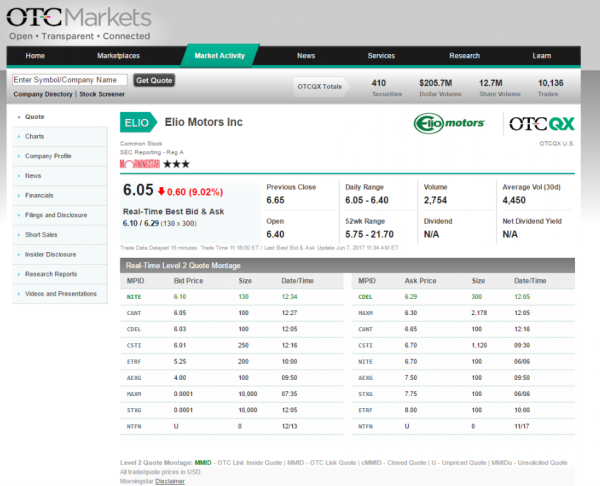Image resolution: width=600 pixels, height=486 pixels.
Task: Select the ETRF ask row at 8.00
Action: pos(463,410)
